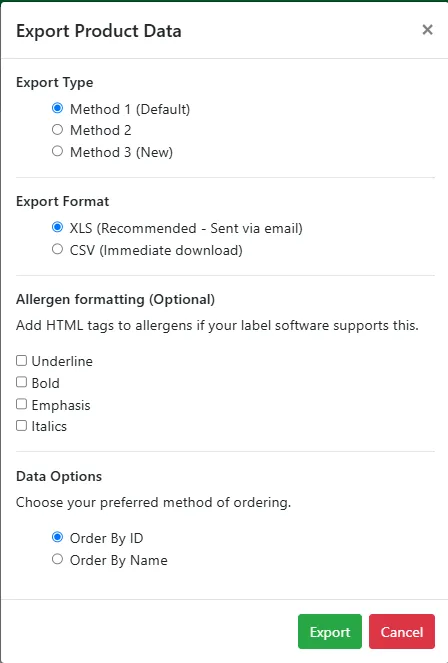Choose the Order By Name radio button
448x663 pixels.
57,559
